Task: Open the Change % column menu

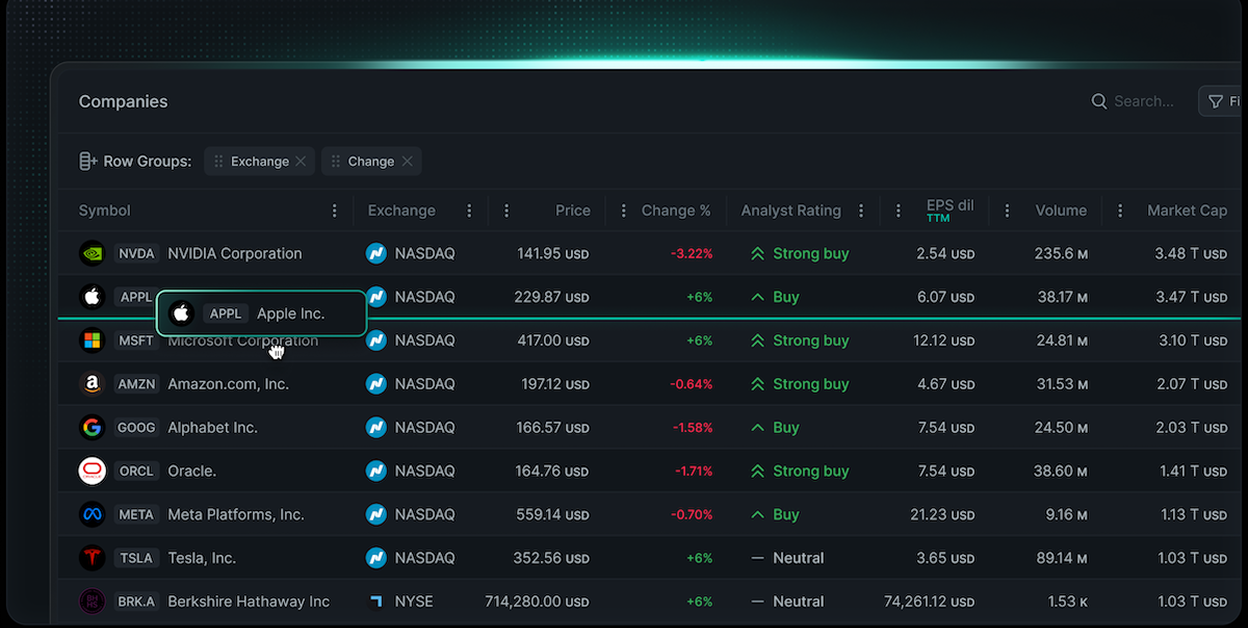Action: click(623, 211)
